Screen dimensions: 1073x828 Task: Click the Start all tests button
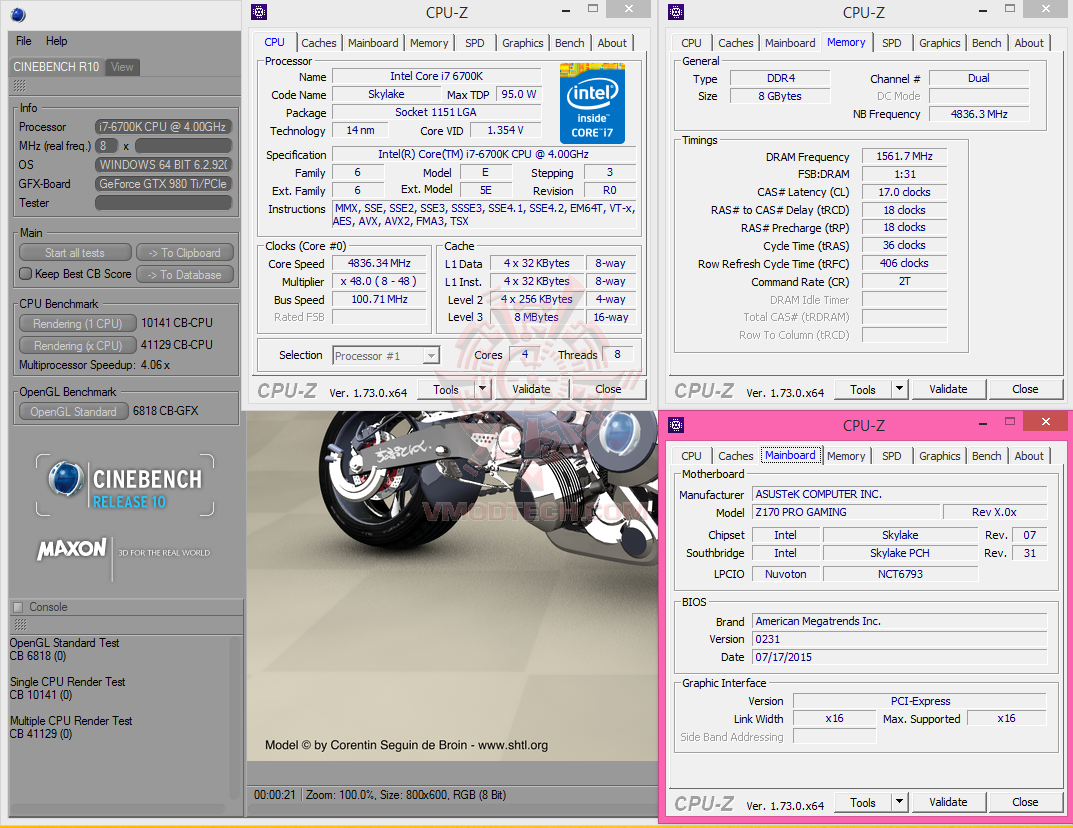pyautogui.click(x=74, y=251)
